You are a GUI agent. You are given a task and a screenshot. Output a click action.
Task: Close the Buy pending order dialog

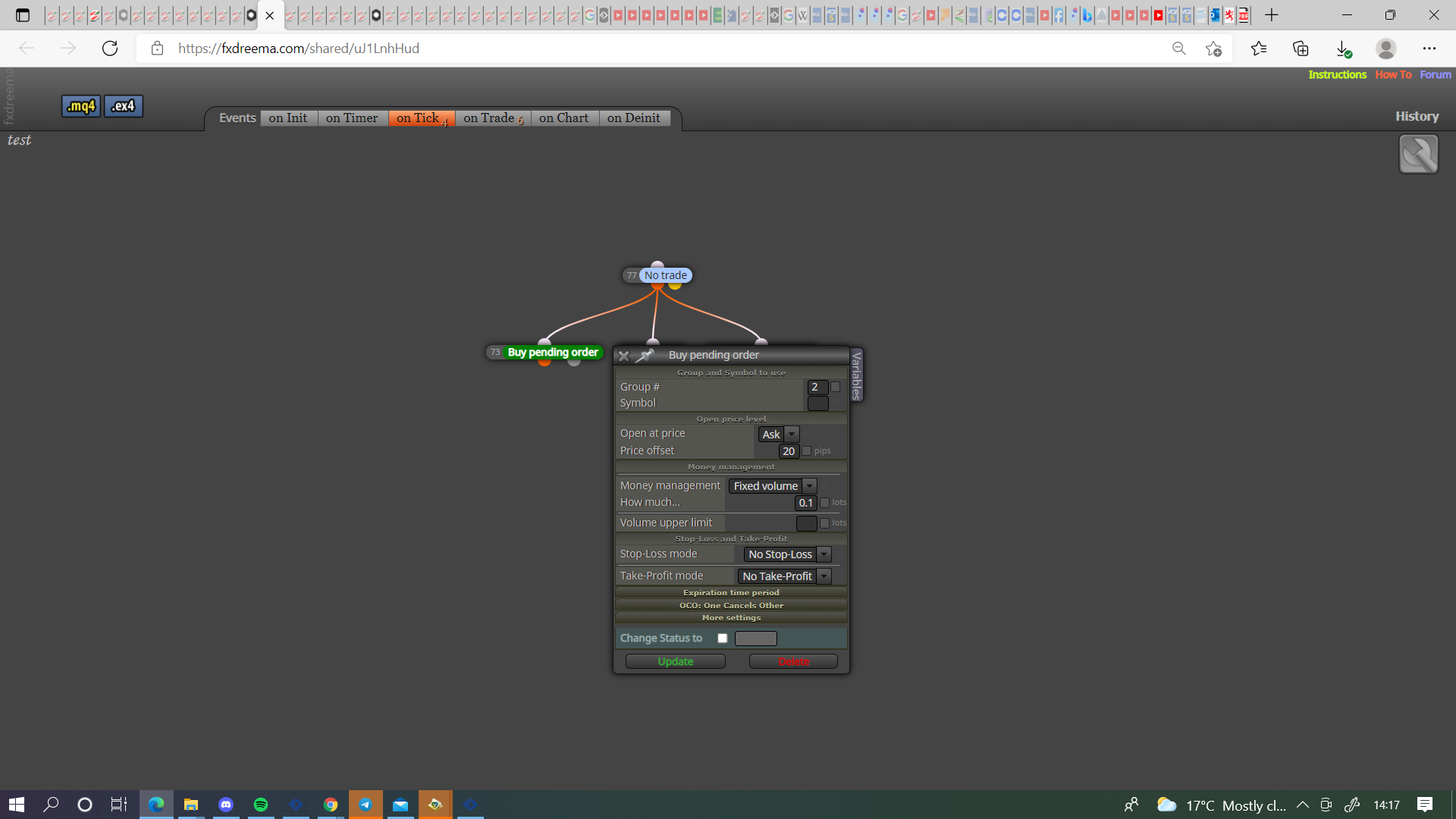coord(623,356)
